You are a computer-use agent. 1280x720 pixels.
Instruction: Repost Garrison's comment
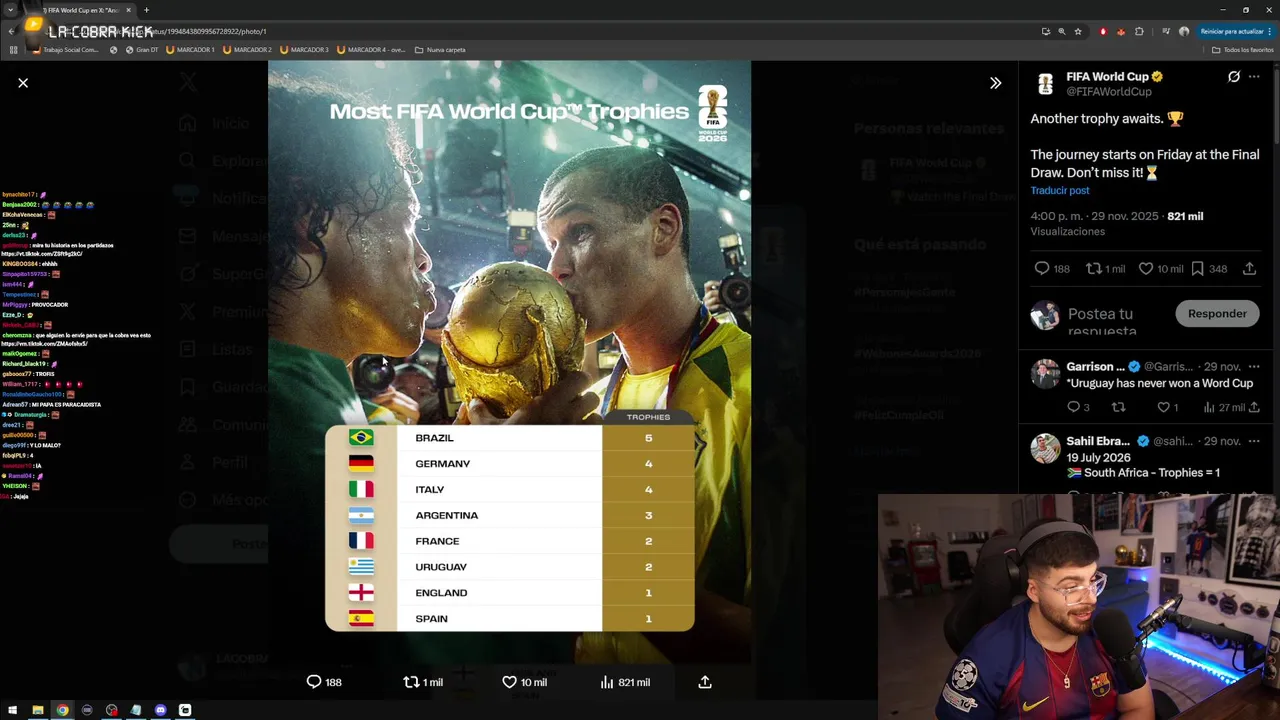click(x=1119, y=407)
